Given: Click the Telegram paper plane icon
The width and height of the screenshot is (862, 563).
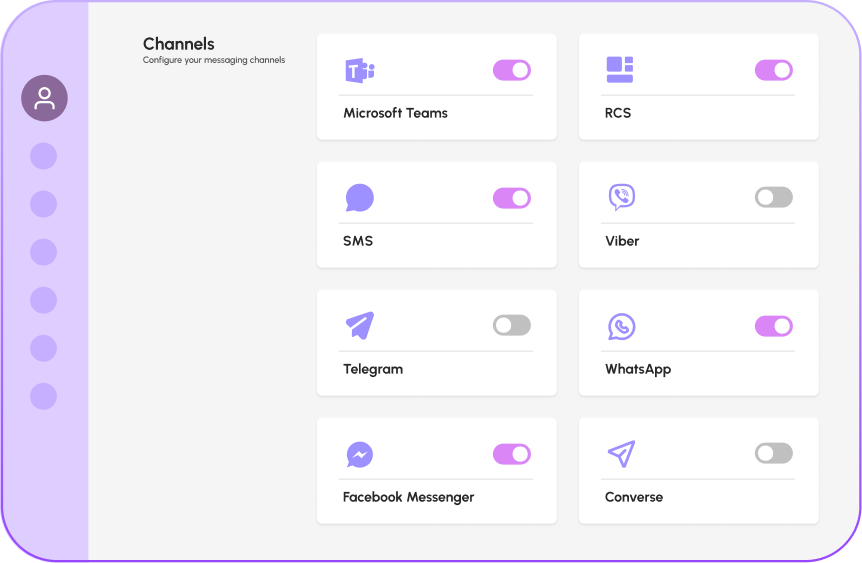Looking at the screenshot, I should pos(360,325).
